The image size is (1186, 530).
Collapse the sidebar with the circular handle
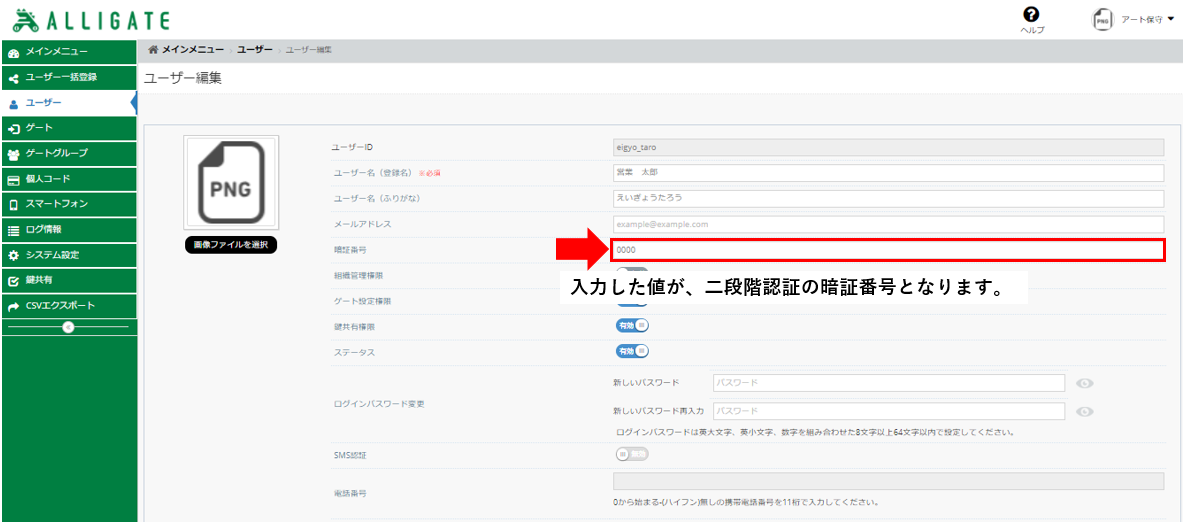68,327
